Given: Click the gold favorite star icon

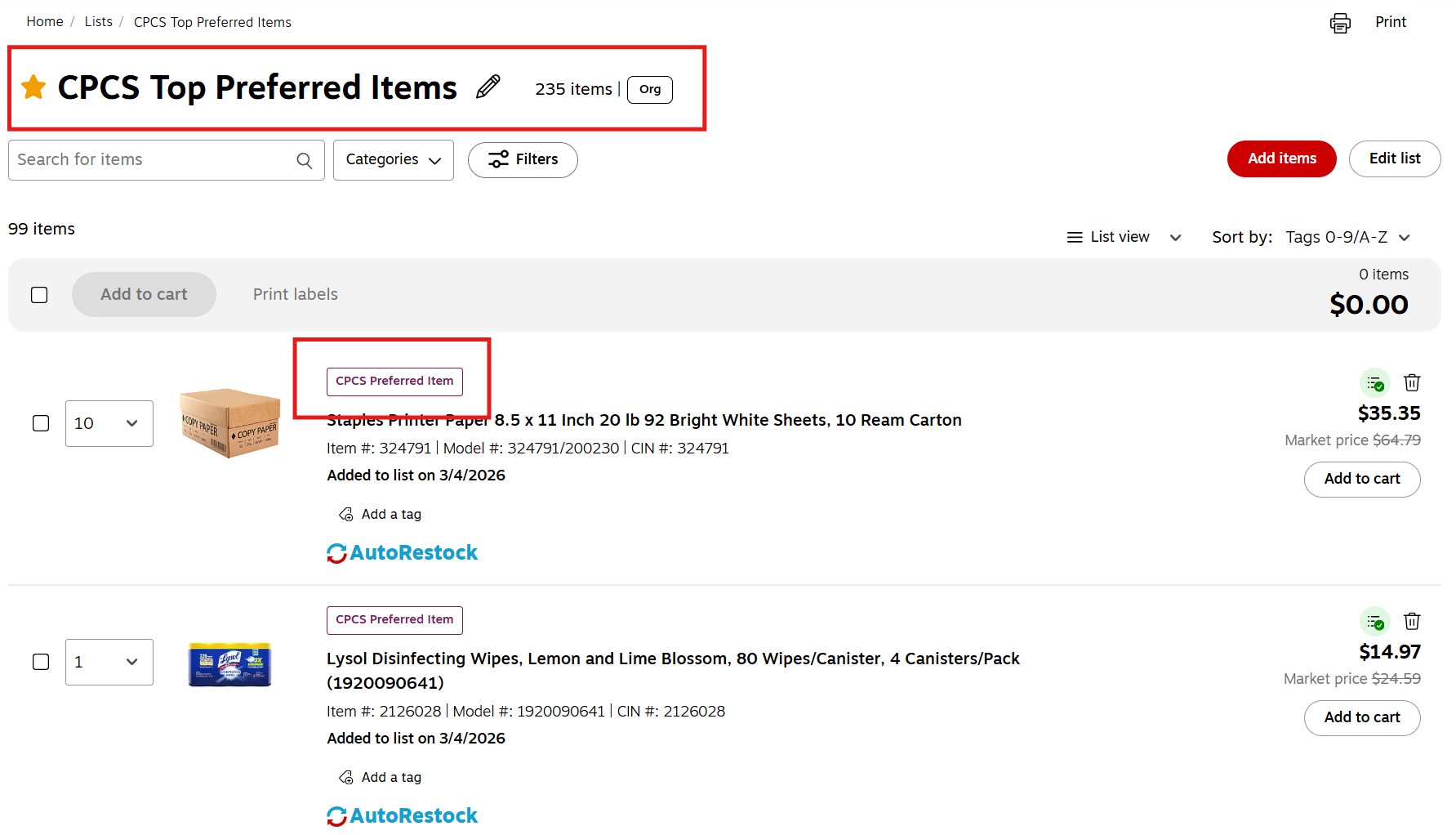Looking at the screenshot, I should (34, 87).
